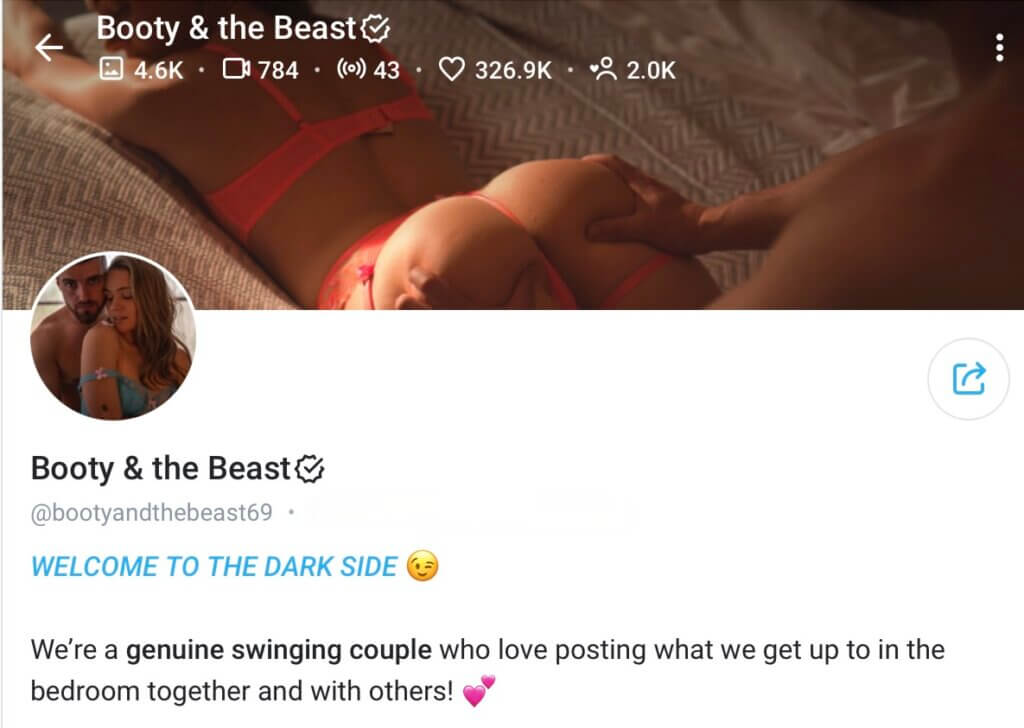The width and height of the screenshot is (1024, 728).
Task: Click the winking face emoji
Action: coord(422,566)
